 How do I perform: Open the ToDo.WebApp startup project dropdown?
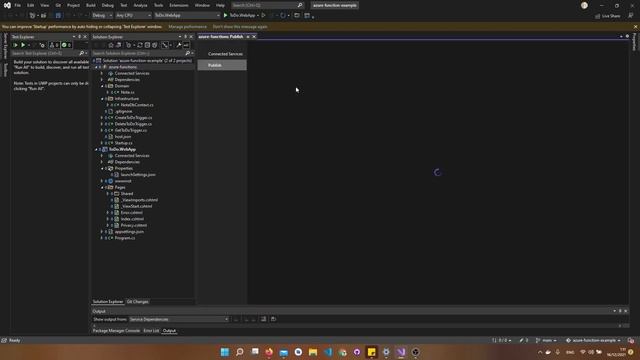click(x=187, y=15)
